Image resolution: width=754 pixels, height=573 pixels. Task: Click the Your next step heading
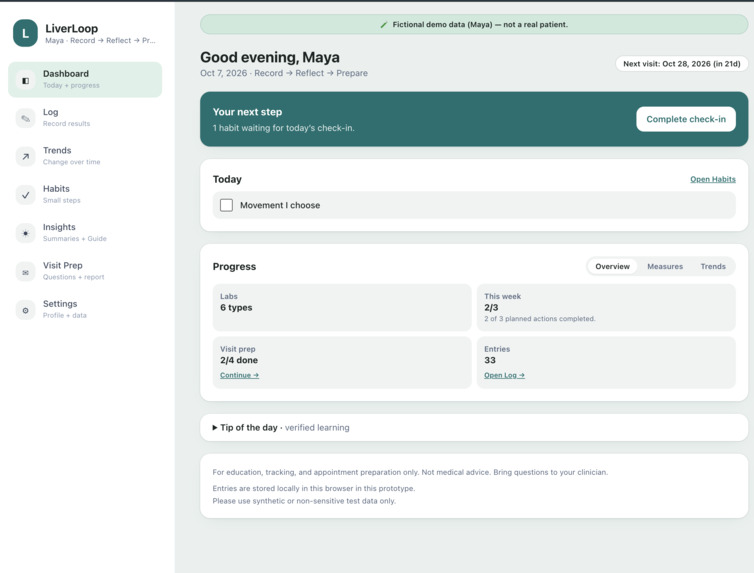tap(247, 112)
